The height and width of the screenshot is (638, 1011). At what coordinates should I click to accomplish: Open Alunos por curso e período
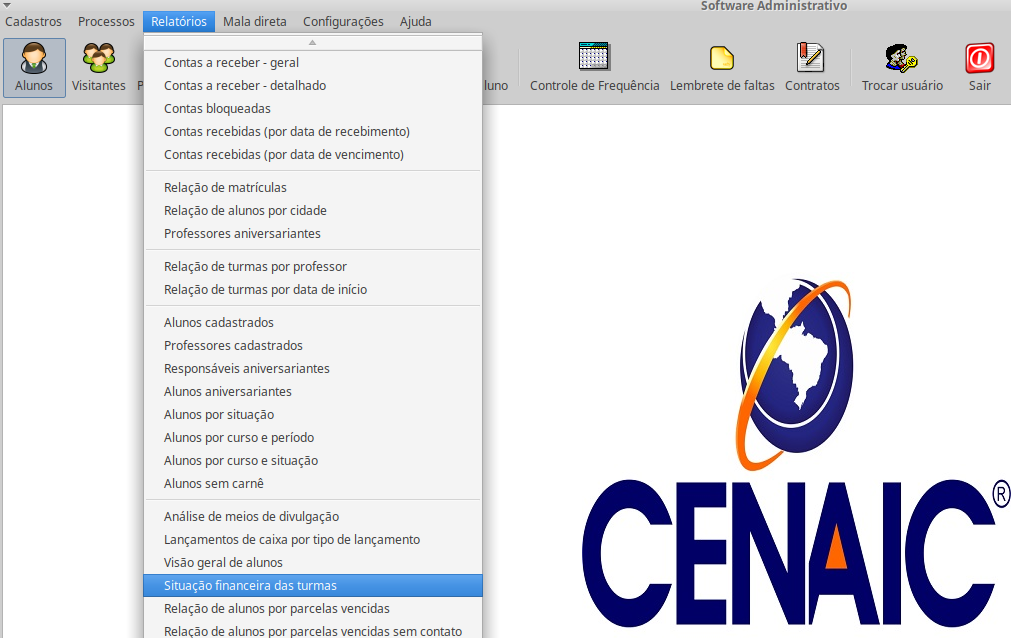click(313, 438)
